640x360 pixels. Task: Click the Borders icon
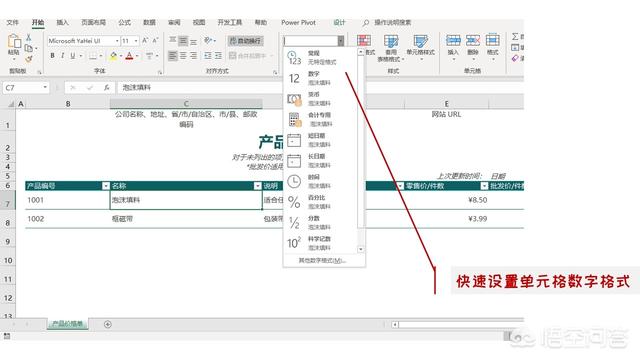tap(93, 56)
